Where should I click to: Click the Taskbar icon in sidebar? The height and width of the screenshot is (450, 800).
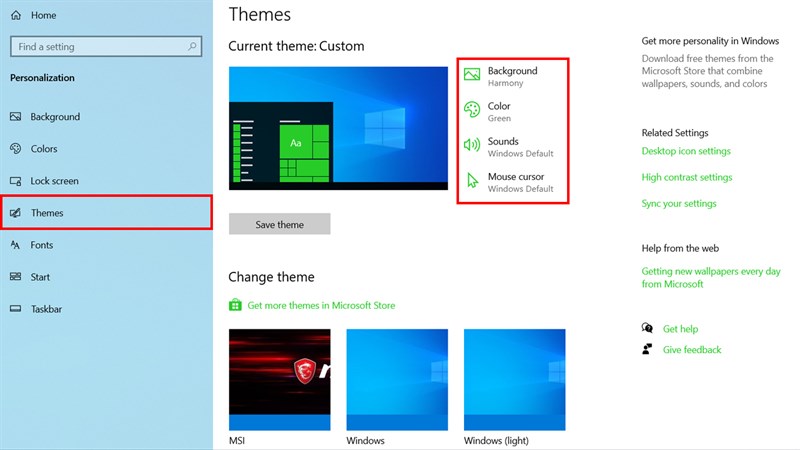16,309
